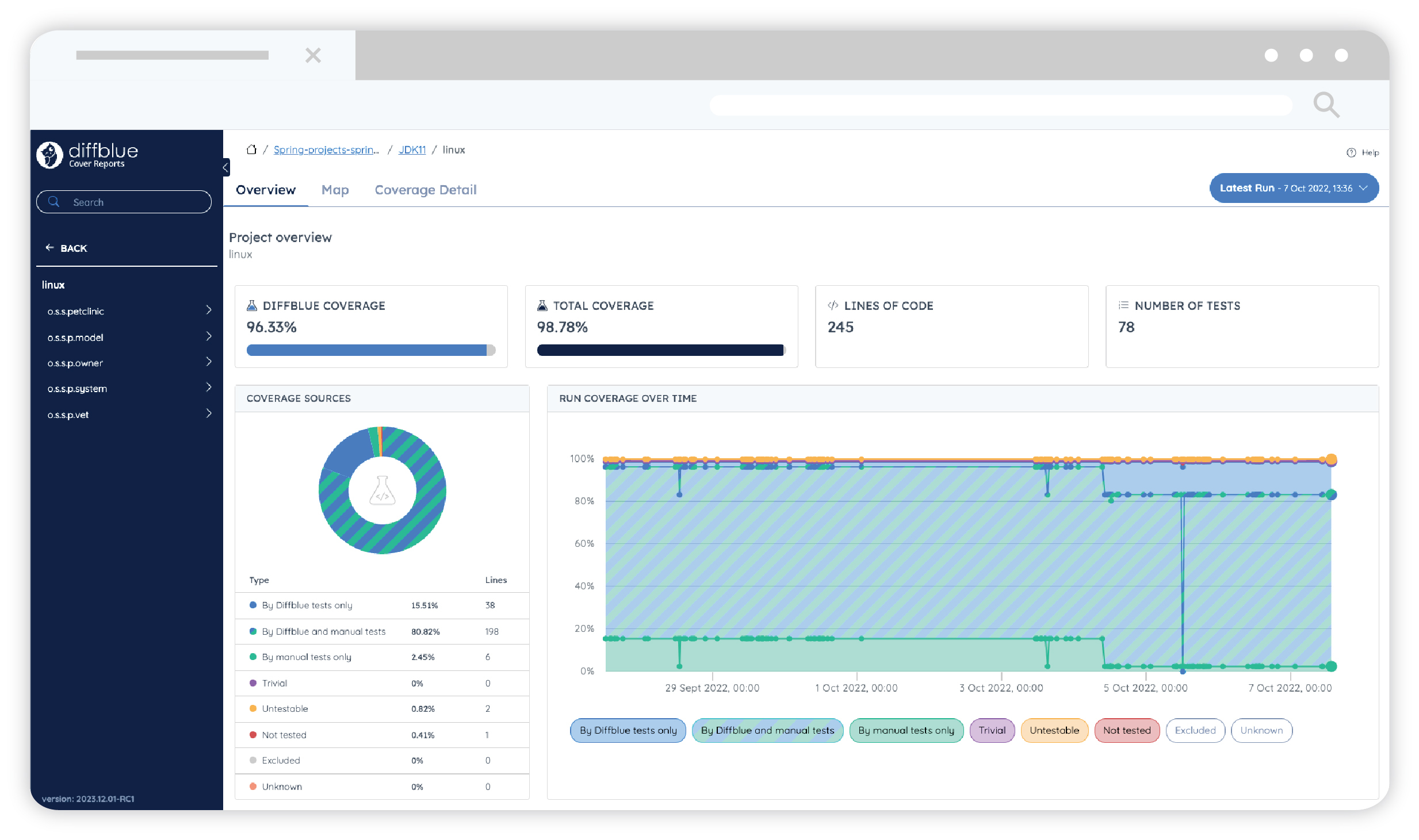Screen dimensions: 1419x840
Task: Click the Diffblue Cover Reports logo
Action: click(87, 155)
